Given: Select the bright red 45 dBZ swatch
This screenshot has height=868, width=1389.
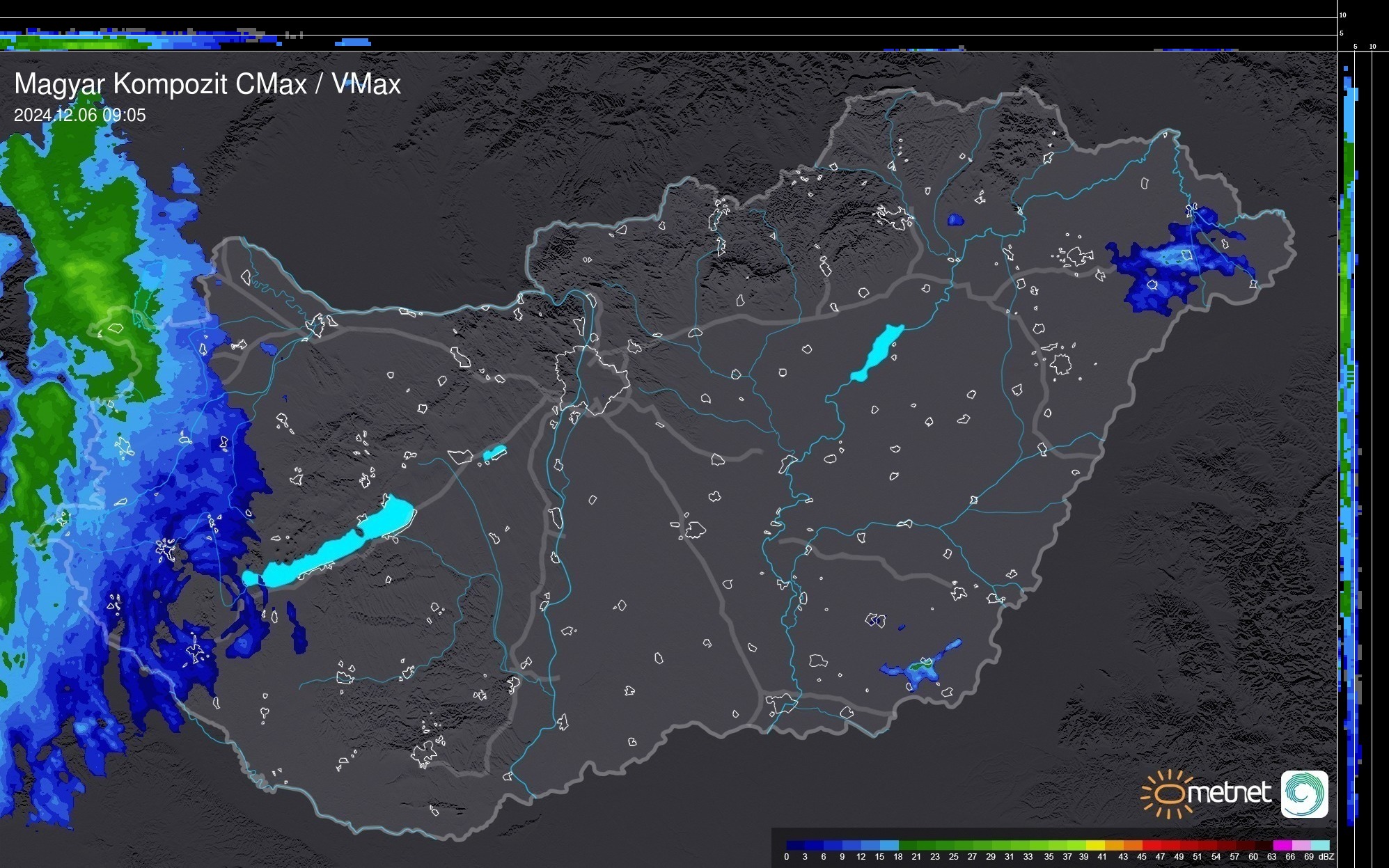Looking at the screenshot, I should point(1151,845).
